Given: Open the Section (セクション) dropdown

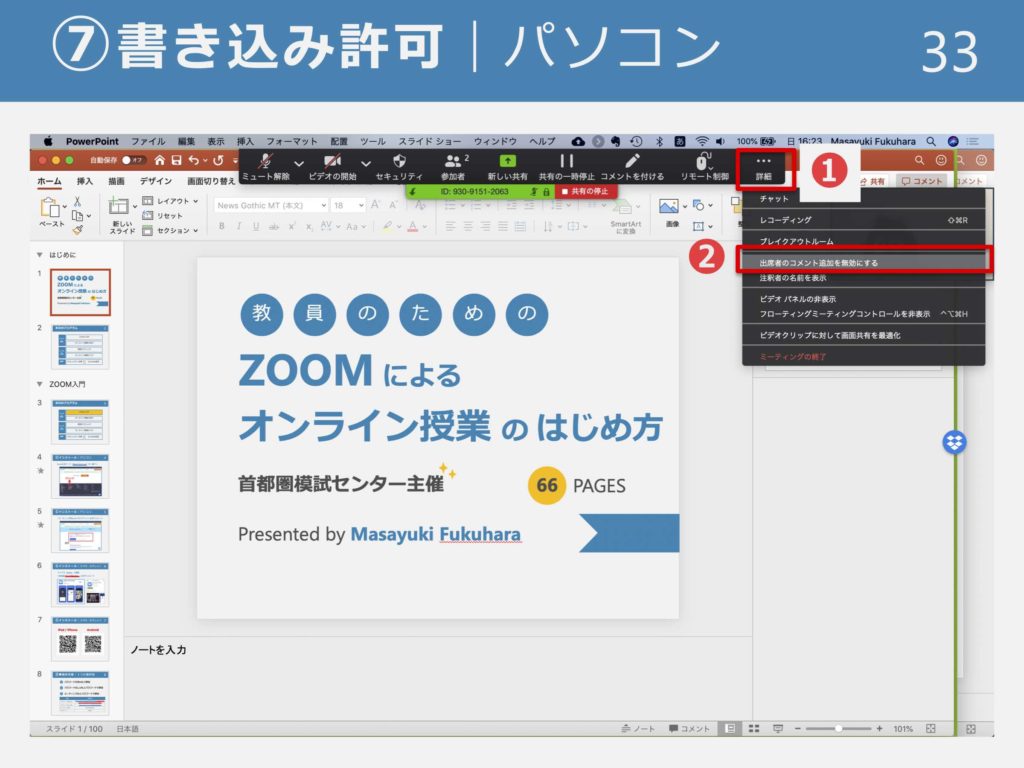Looking at the screenshot, I should coord(170,230).
